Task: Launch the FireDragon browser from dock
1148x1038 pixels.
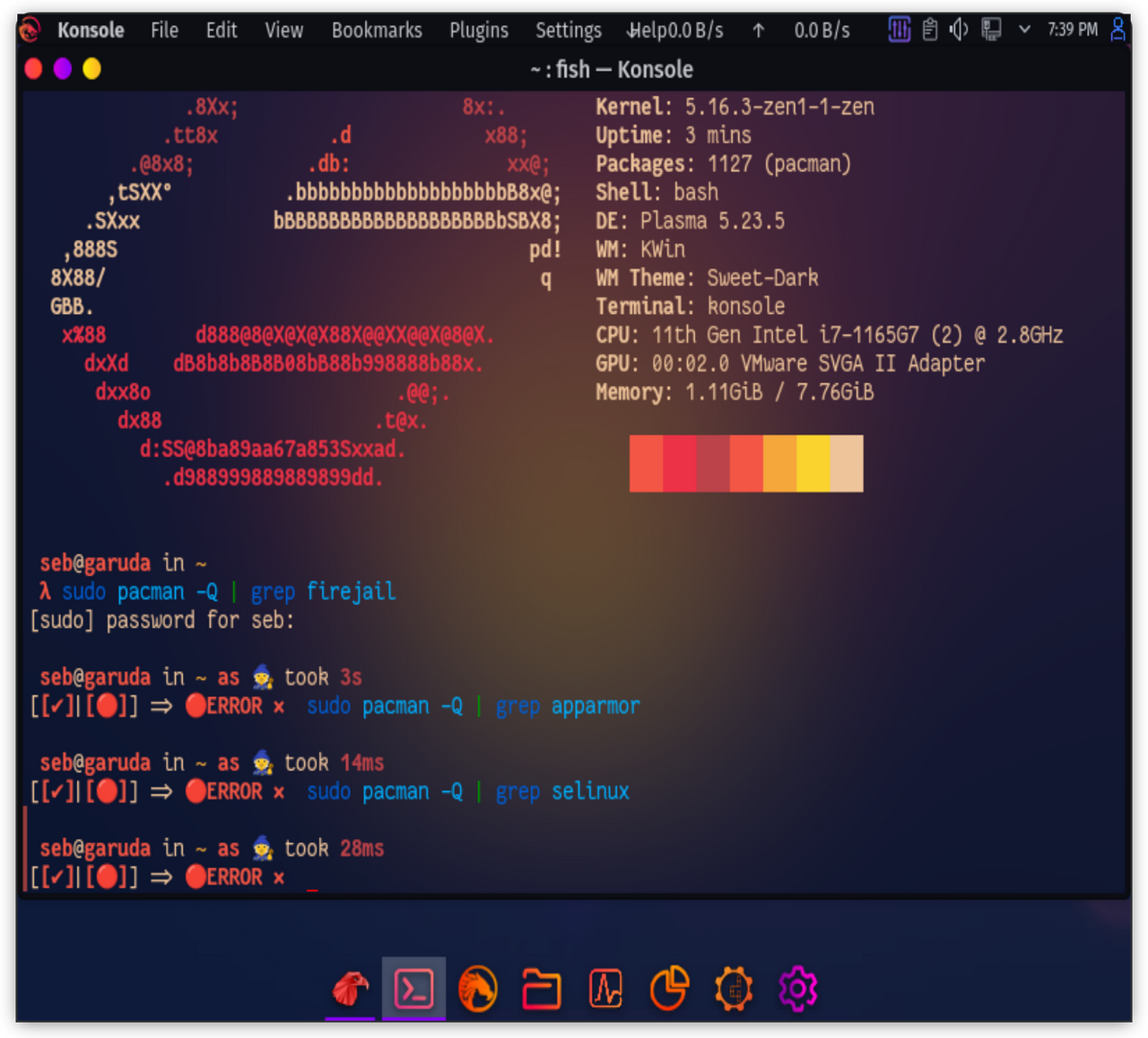Action: pyautogui.click(x=477, y=989)
